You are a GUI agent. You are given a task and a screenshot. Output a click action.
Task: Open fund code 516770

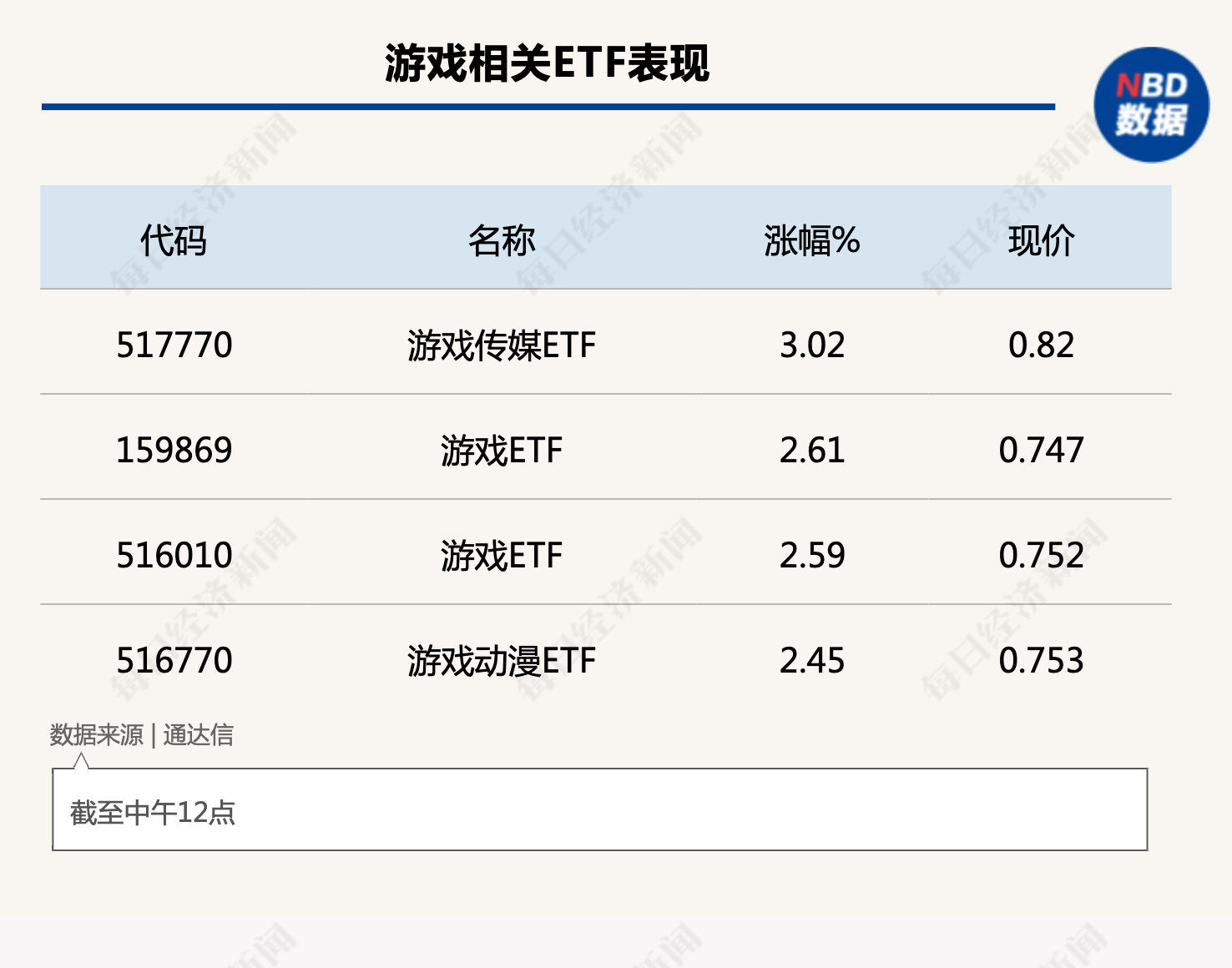[x=174, y=660]
